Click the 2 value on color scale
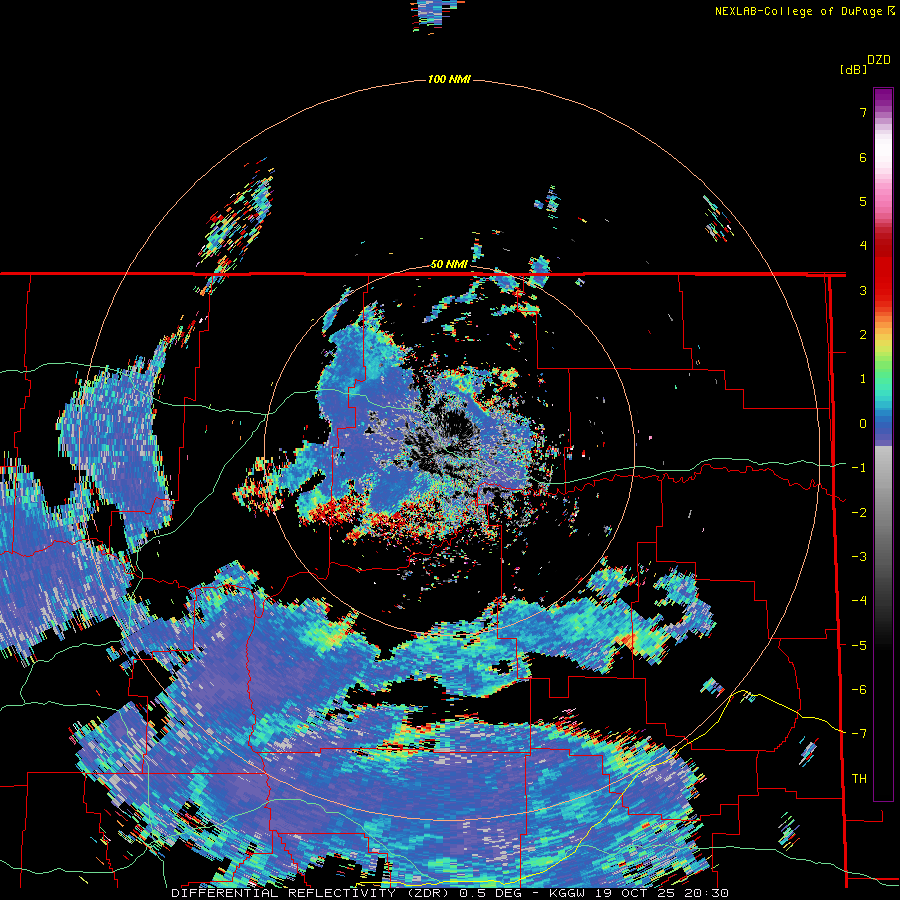The height and width of the screenshot is (900, 900). click(x=863, y=335)
